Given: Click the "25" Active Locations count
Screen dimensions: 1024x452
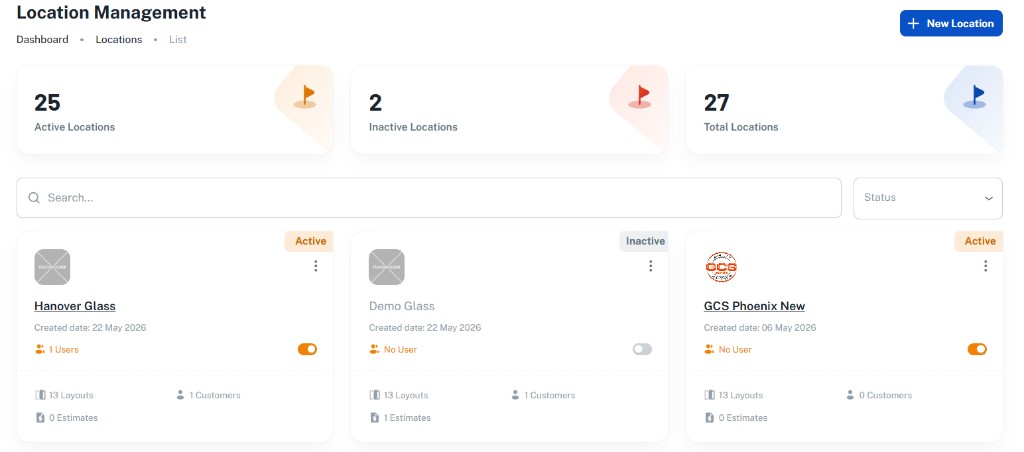Looking at the screenshot, I should (47, 103).
